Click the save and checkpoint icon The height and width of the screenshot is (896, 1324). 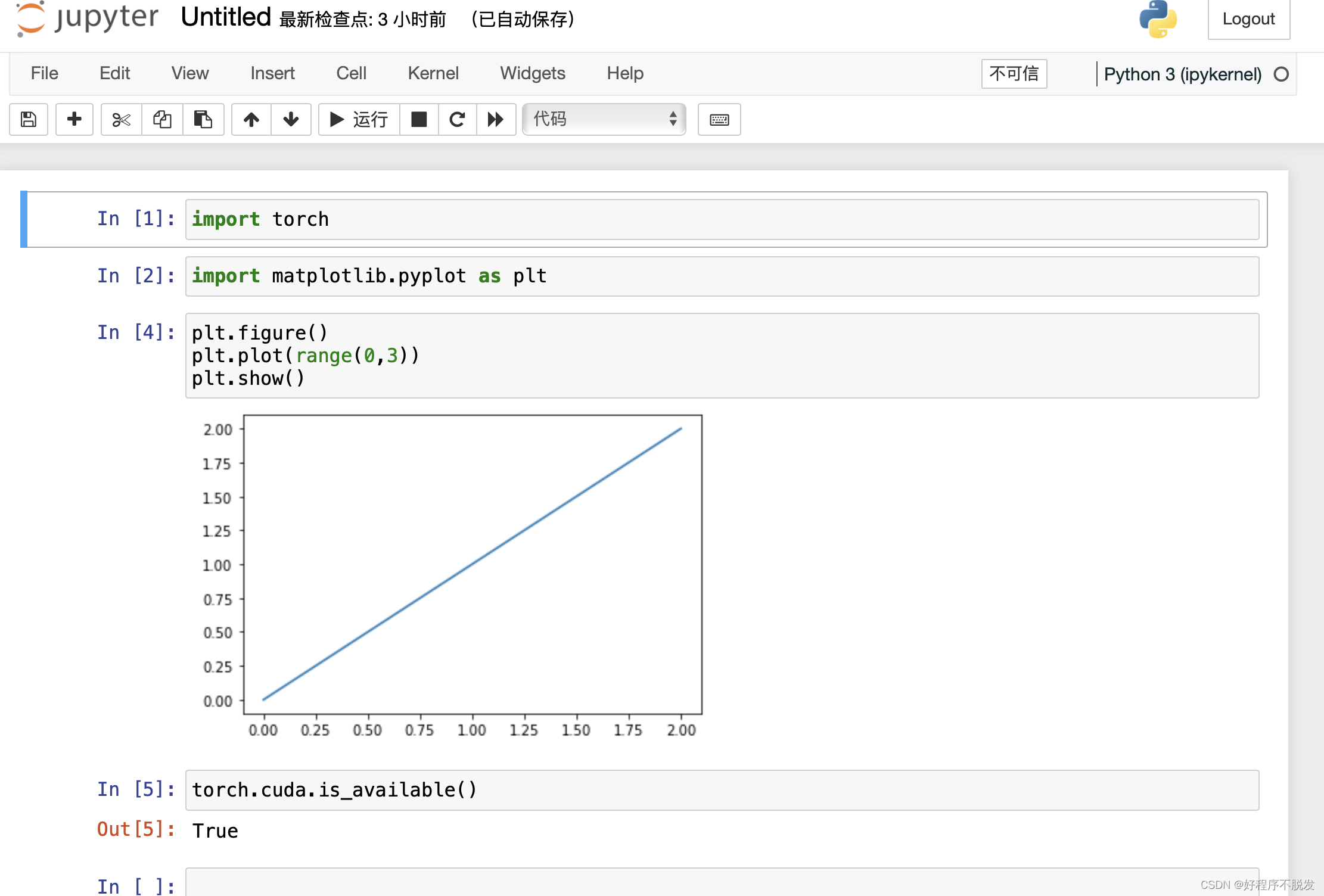pos(29,120)
